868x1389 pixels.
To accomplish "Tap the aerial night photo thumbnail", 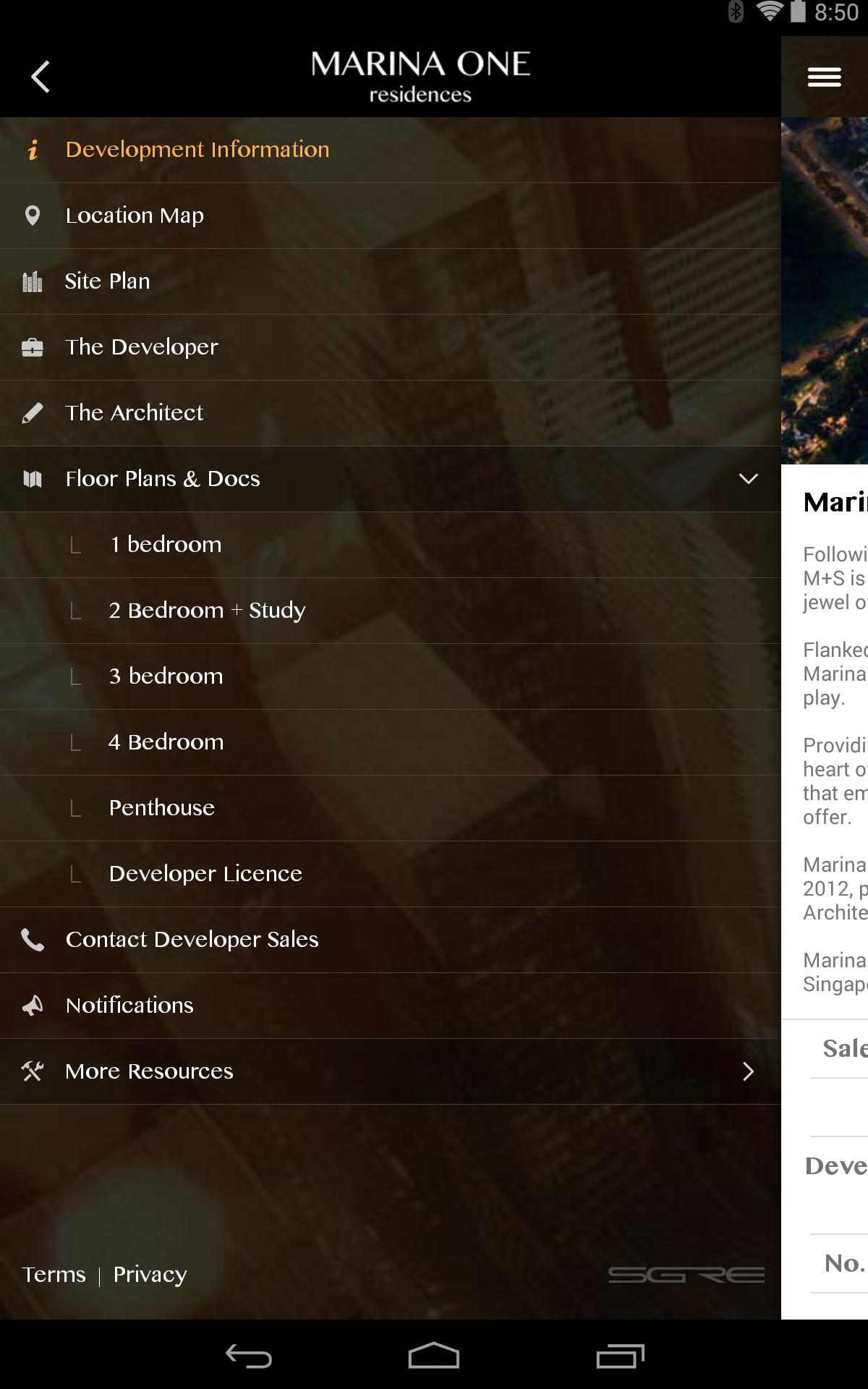I will tap(825, 291).
